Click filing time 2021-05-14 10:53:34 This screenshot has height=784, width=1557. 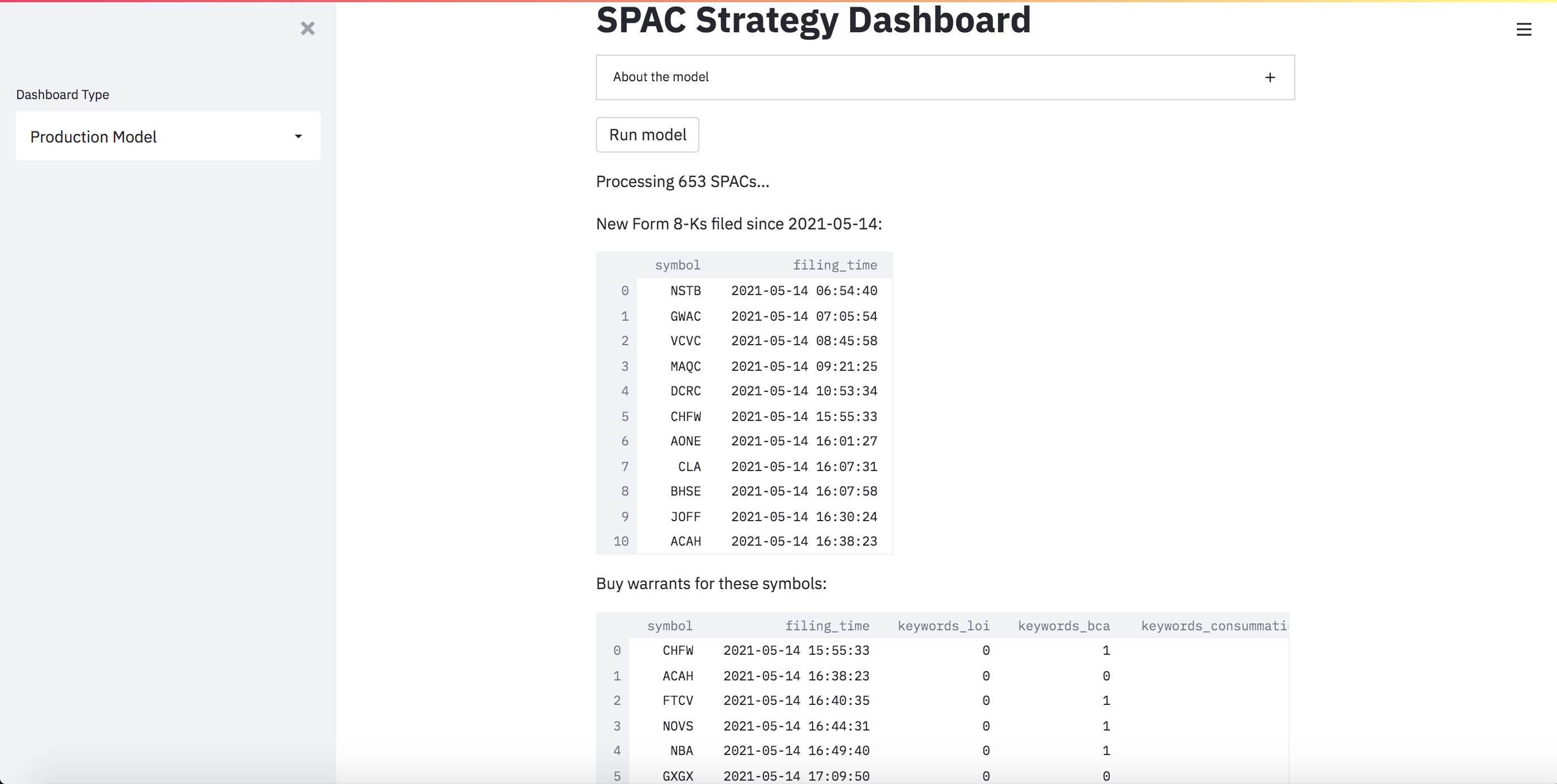[x=804, y=391]
